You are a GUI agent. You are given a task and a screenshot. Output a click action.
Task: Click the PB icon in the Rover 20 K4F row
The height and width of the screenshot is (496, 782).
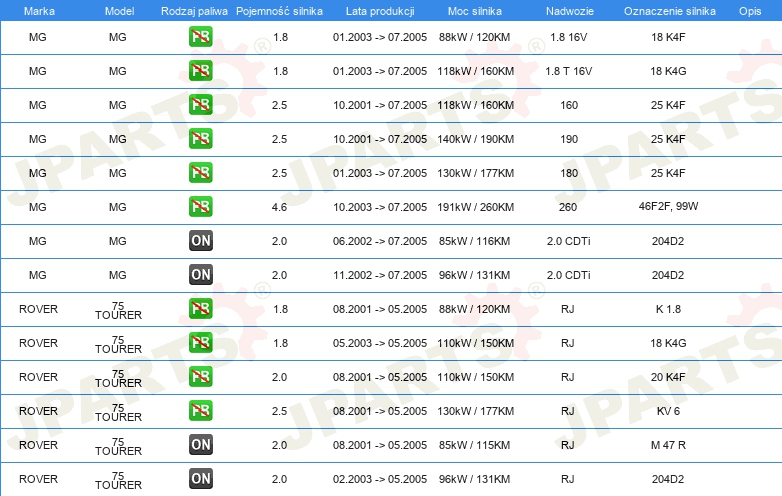pyautogui.click(x=200, y=377)
